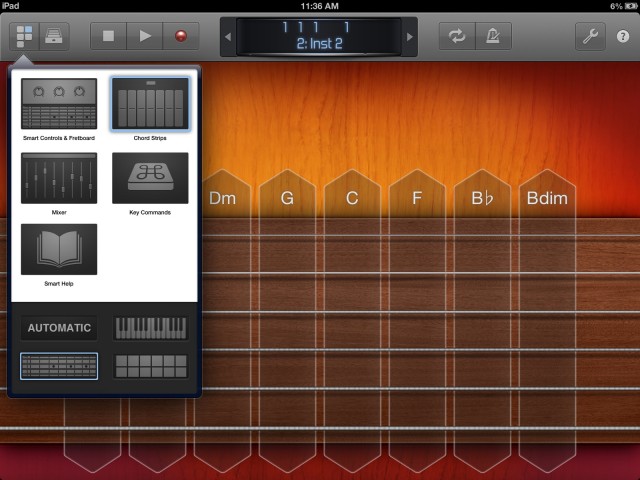Open the Smart Help book icon

[x=59, y=249]
